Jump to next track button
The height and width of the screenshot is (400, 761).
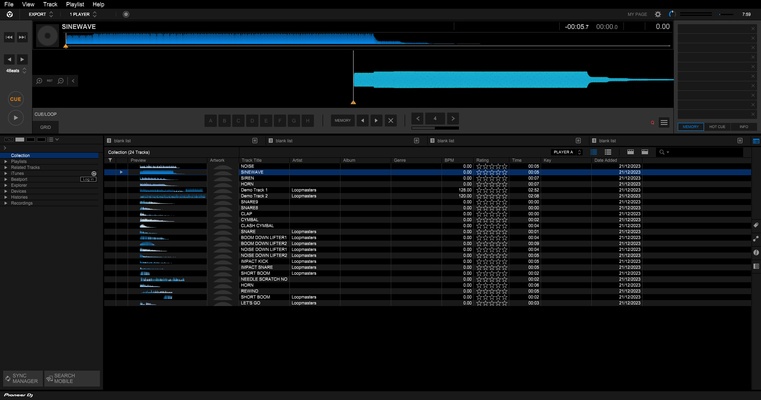[22, 37]
